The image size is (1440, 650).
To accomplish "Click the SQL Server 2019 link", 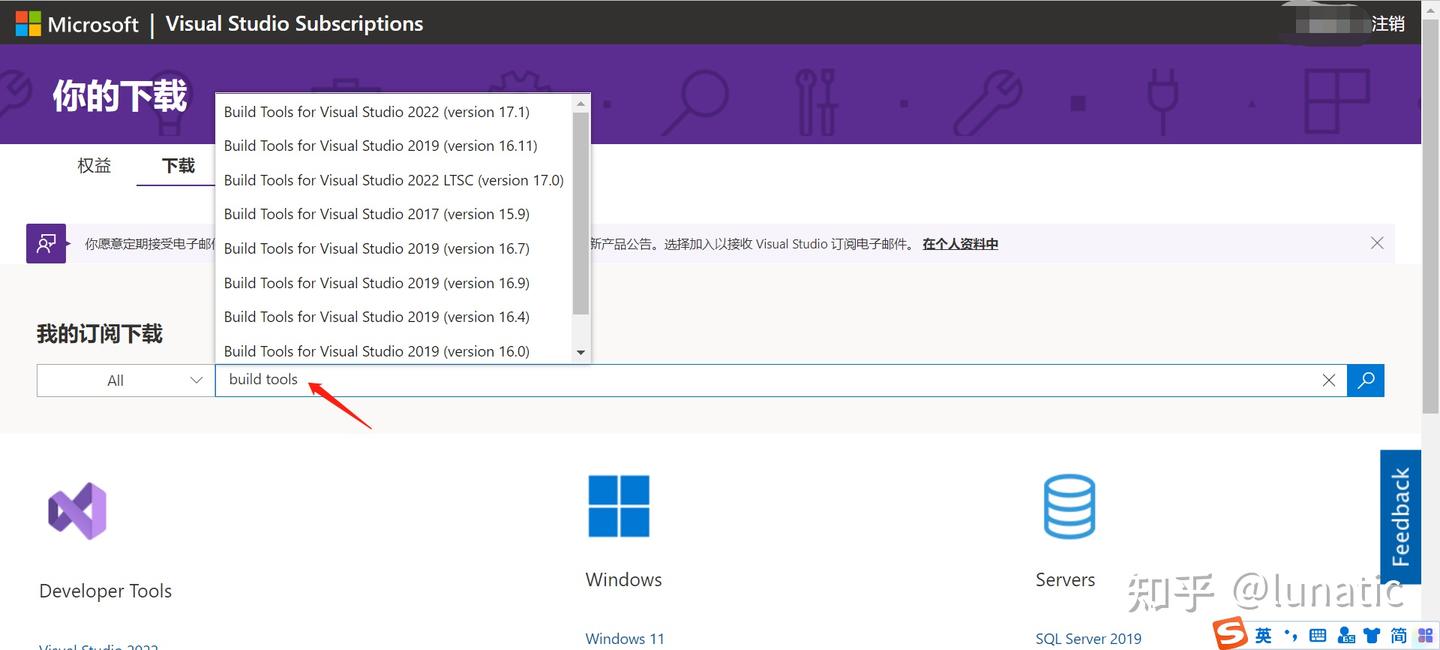I will tap(1088, 638).
